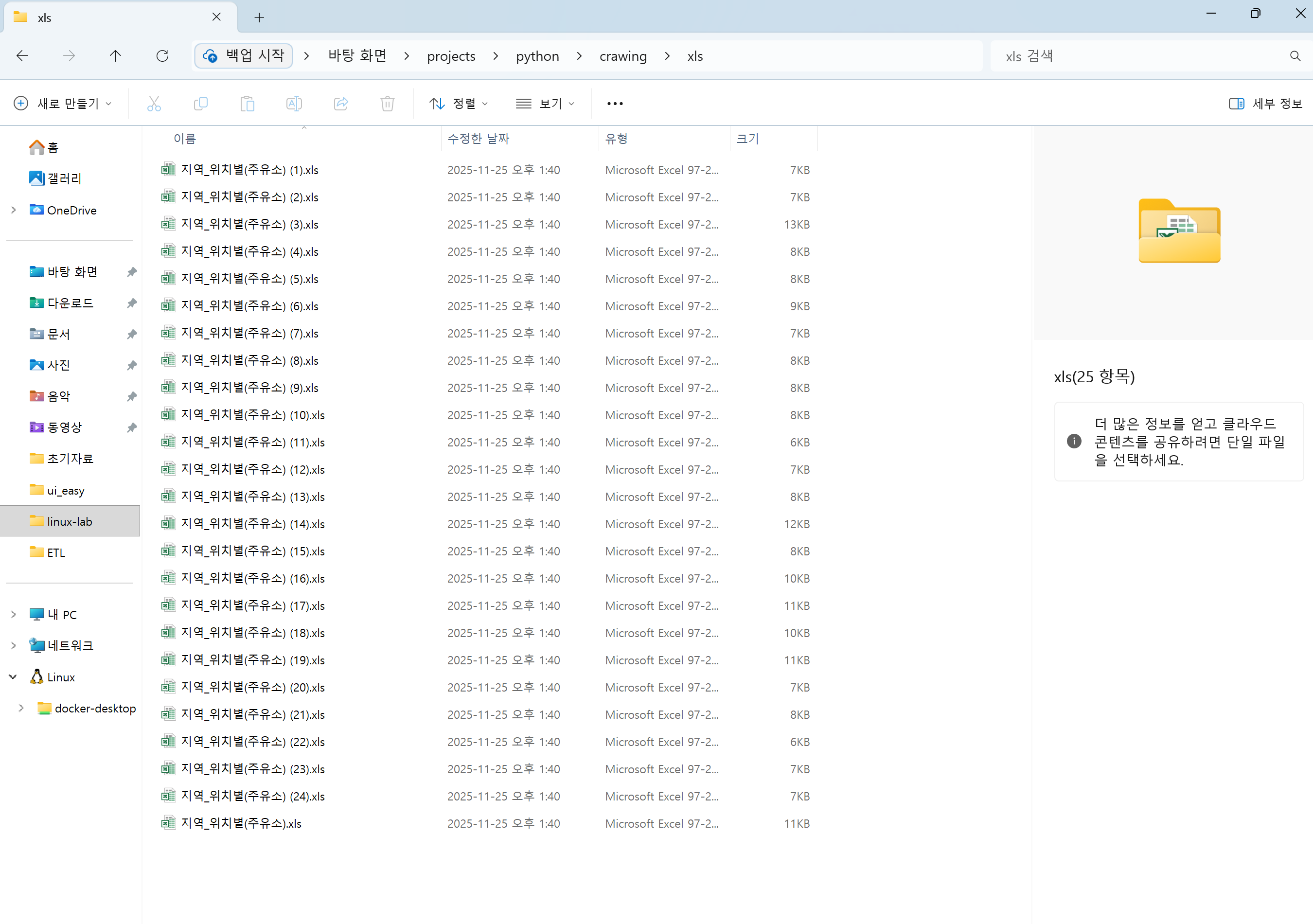The image size is (1313, 924).
Task: Click the Refresh button beside address bar
Action: pyautogui.click(x=162, y=55)
